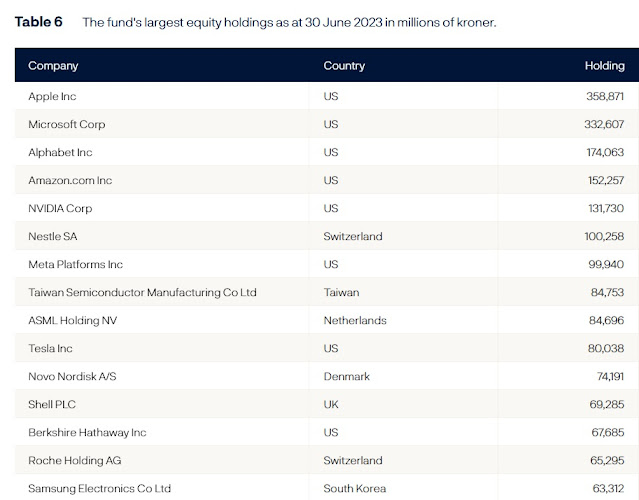Select the 'Berkshire Hathaway Inc' company cell

tap(87, 432)
